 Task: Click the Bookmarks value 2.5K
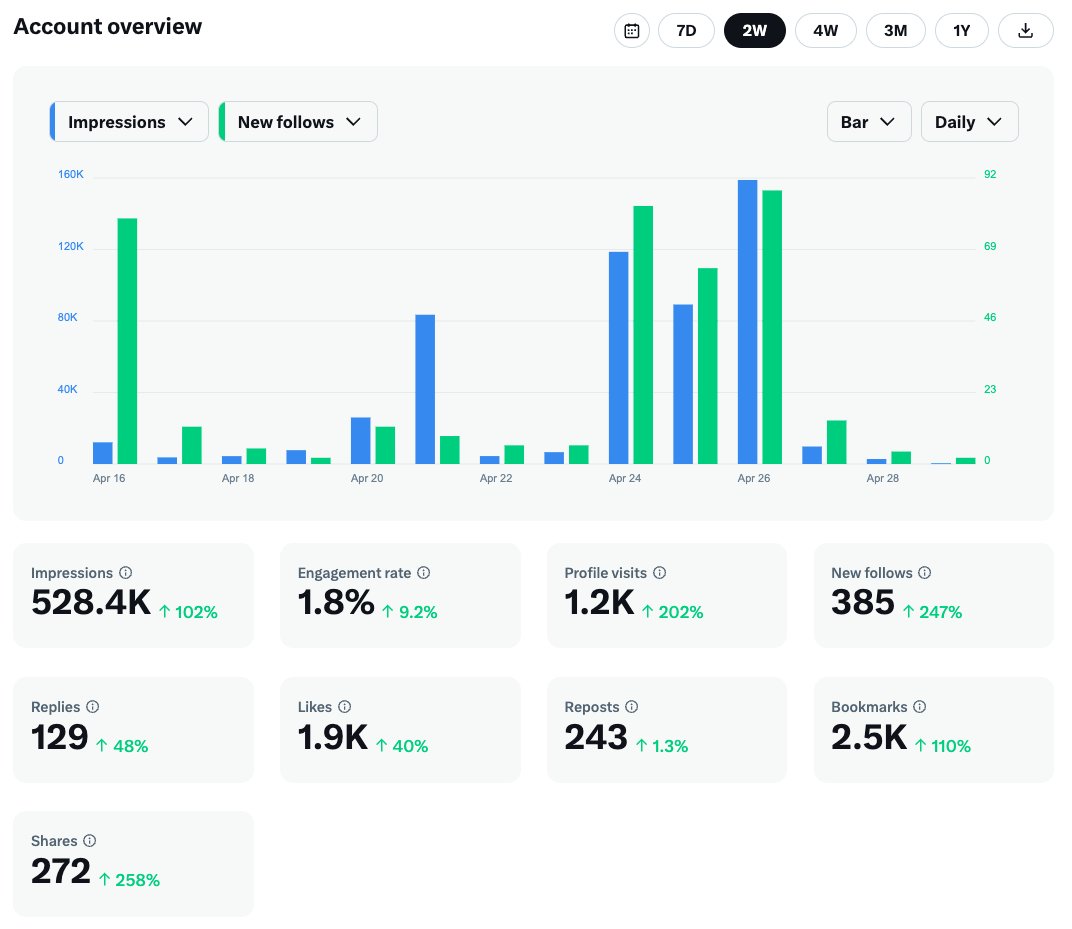coord(868,737)
